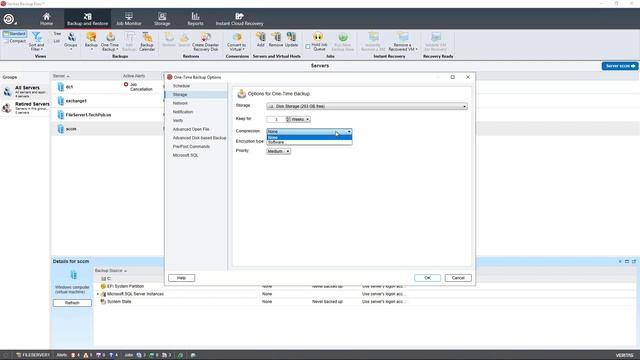This screenshot has width=640, height=360.
Task: Switch to List view
Action: pyautogui.click(x=56, y=41)
